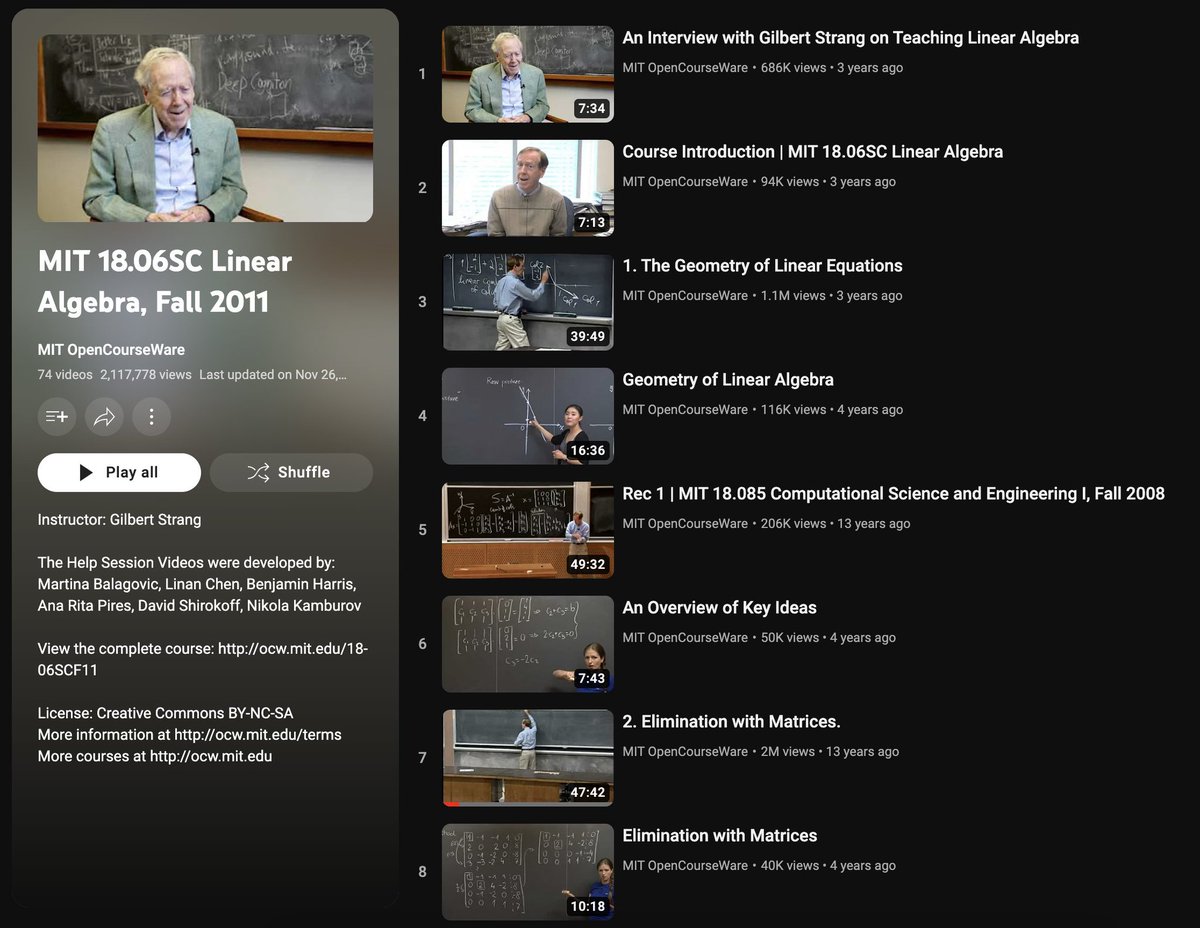Image resolution: width=1200 pixels, height=928 pixels.
Task: Click 'Instructor: Gilbert Strang' description text
Action: click(119, 520)
